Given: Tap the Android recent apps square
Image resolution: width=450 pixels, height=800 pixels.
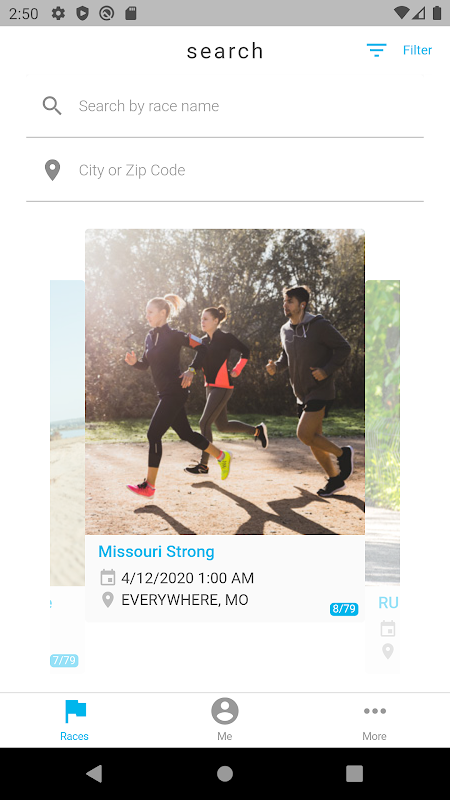Looking at the screenshot, I should coord(355,773).
